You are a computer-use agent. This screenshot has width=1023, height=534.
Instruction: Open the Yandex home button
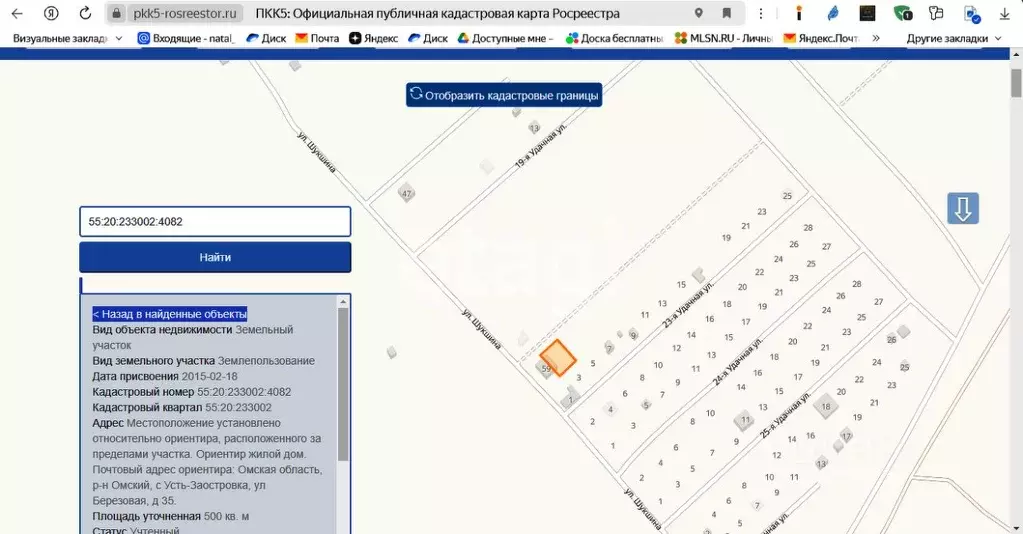pos(50,14)
